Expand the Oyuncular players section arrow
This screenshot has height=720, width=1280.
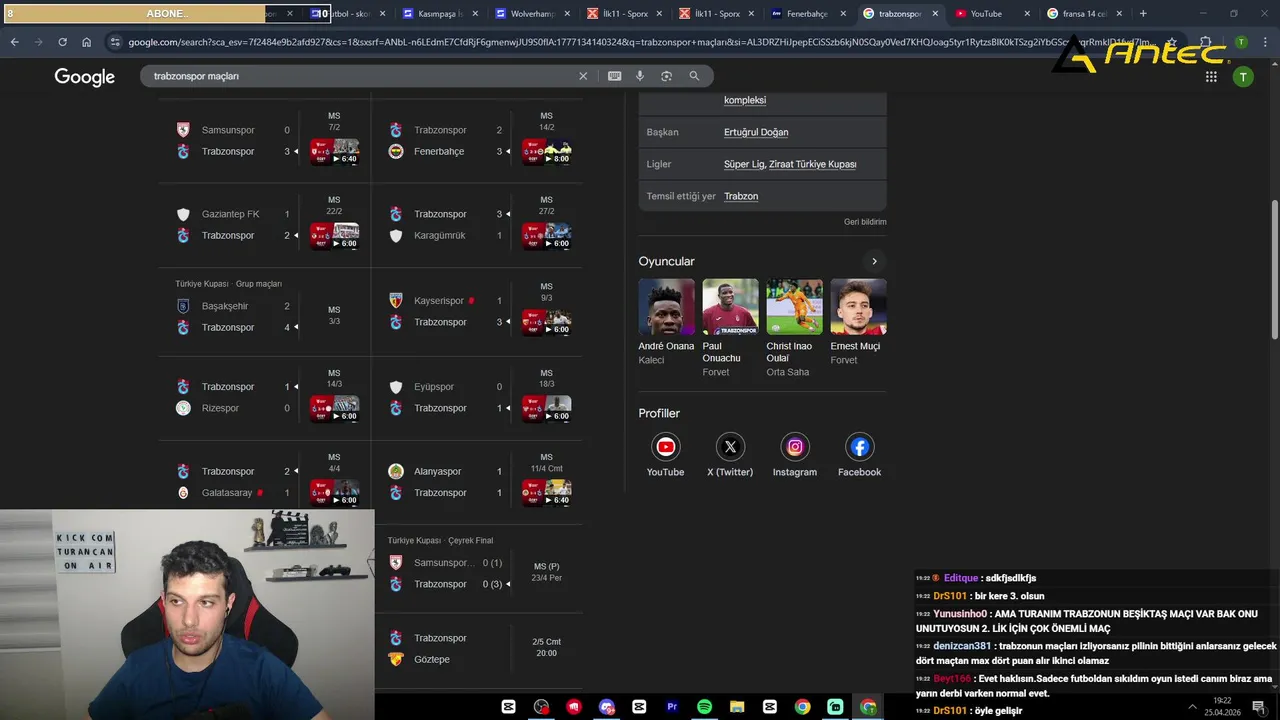tap(874, 261)
